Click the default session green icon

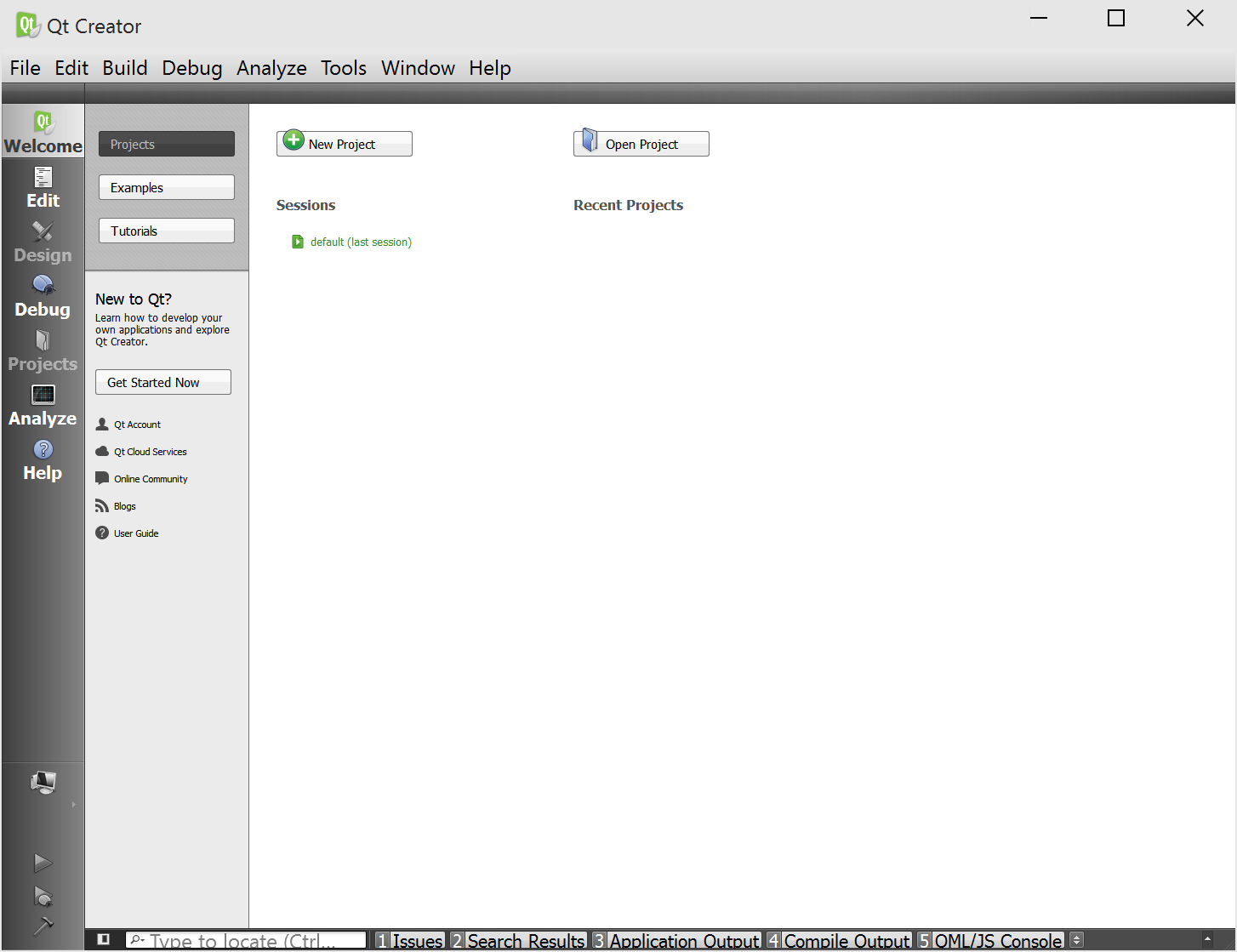click(x=298, y=242)
